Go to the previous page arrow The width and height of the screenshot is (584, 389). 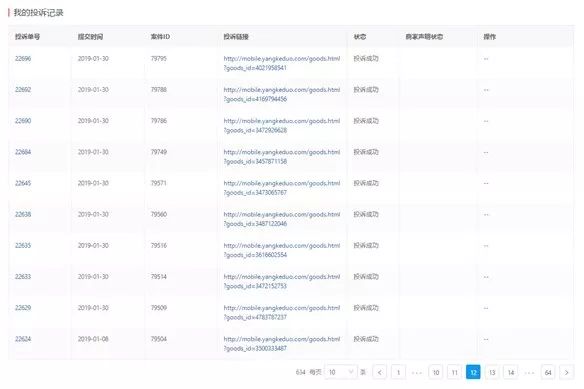(380, 372)
